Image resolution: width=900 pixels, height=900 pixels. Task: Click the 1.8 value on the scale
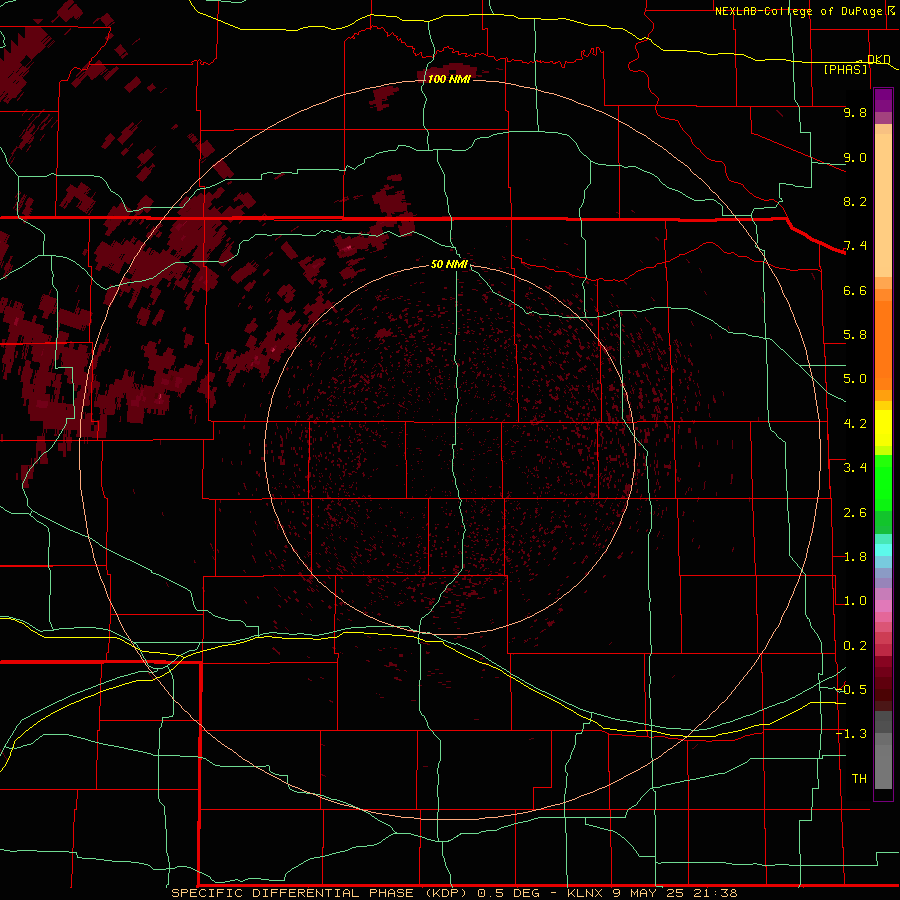855,557
